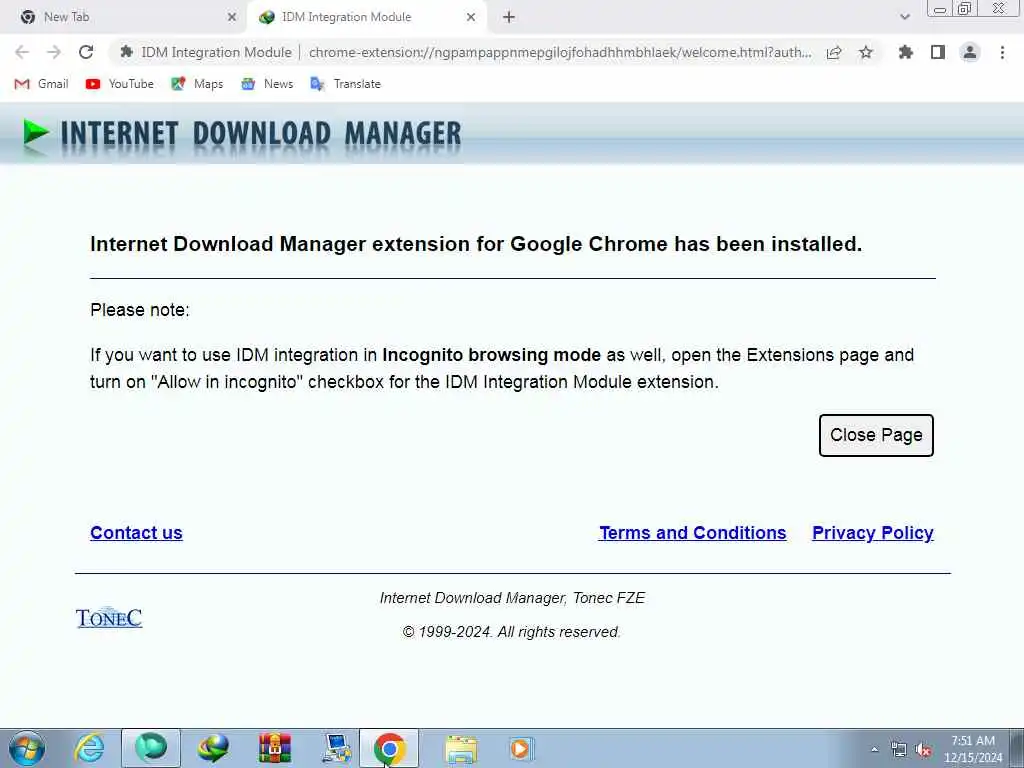Click the browser forward arrow
This screenshot has width=1024, height=768.
(54, 52)
